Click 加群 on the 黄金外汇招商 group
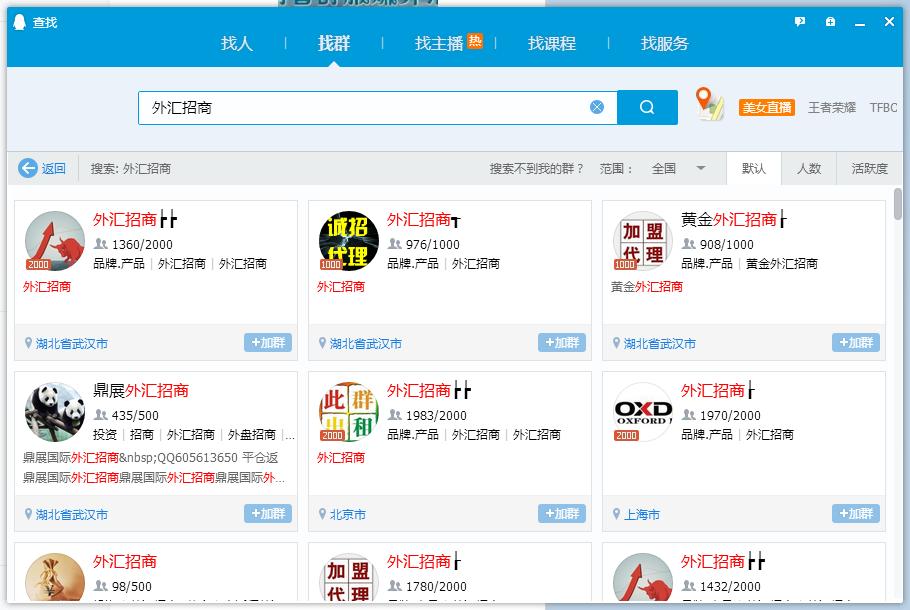Viewport: 910px width, 610px height. (855, 341)
